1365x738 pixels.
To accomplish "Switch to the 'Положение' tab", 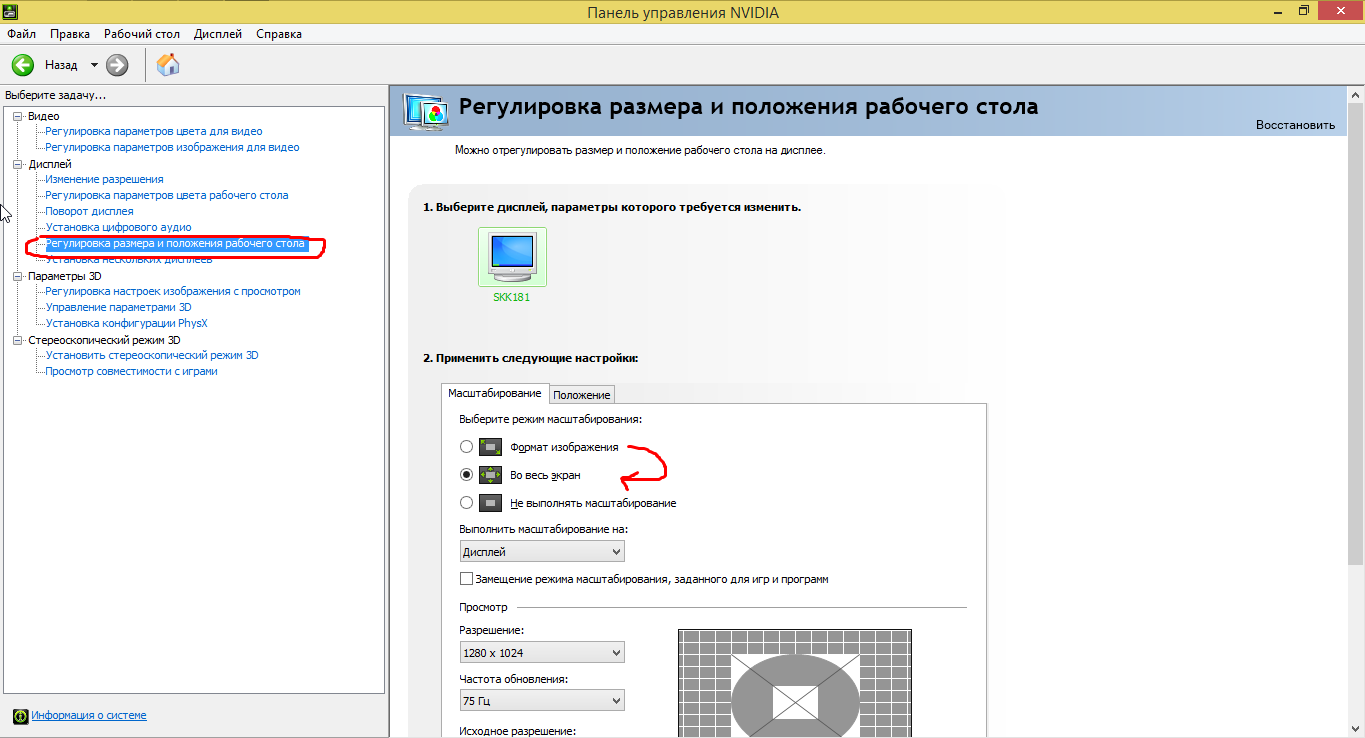I will [582, 395].
